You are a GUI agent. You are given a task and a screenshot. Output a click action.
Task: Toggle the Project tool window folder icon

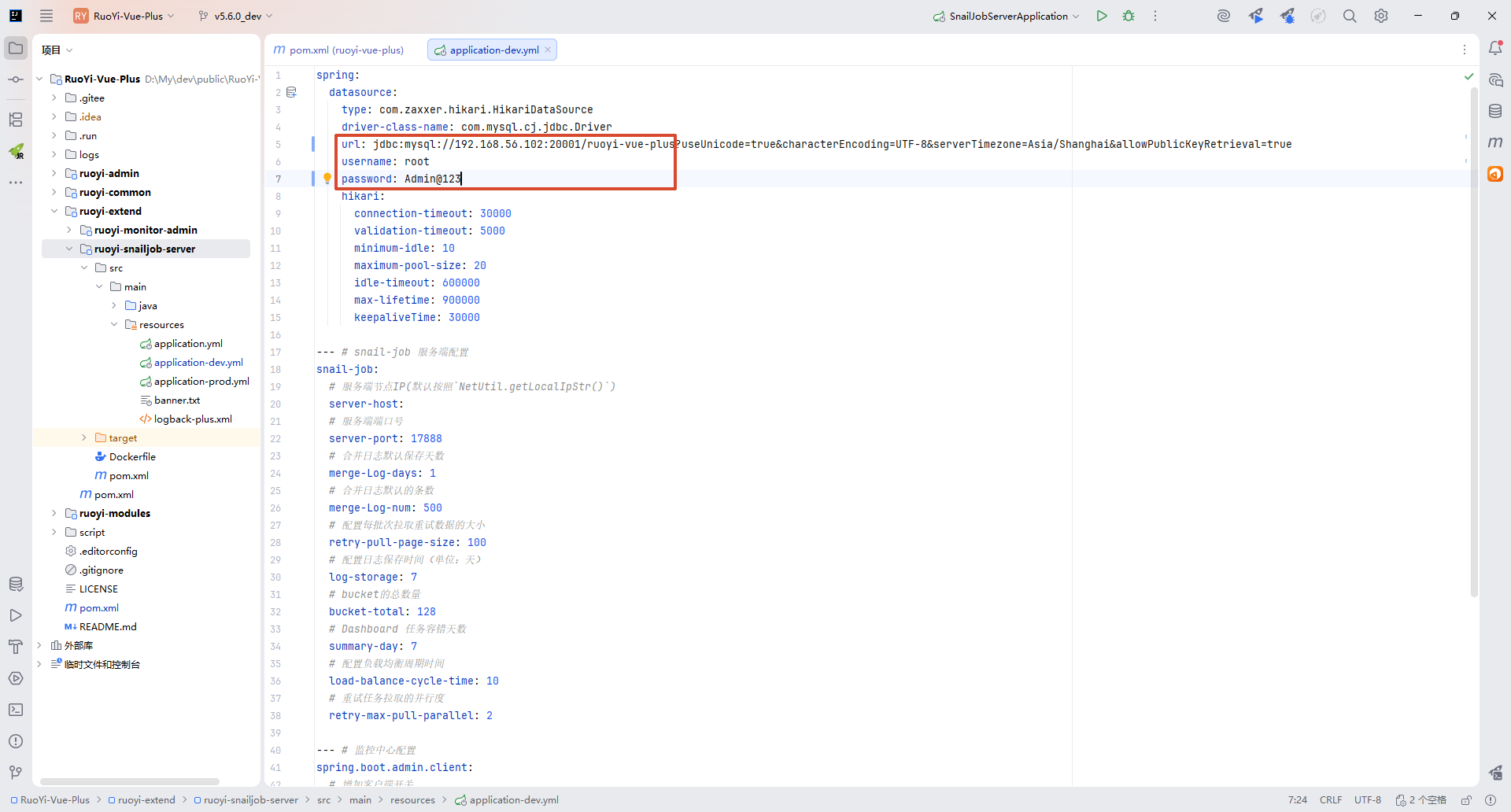point(16,49)
